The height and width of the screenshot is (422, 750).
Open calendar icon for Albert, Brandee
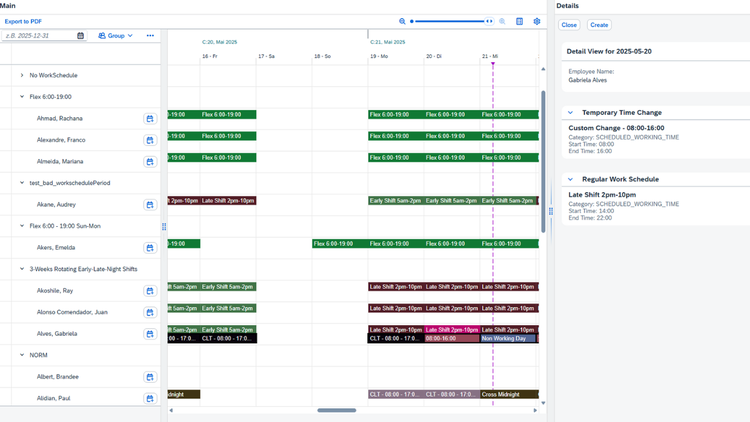(150, 377)
